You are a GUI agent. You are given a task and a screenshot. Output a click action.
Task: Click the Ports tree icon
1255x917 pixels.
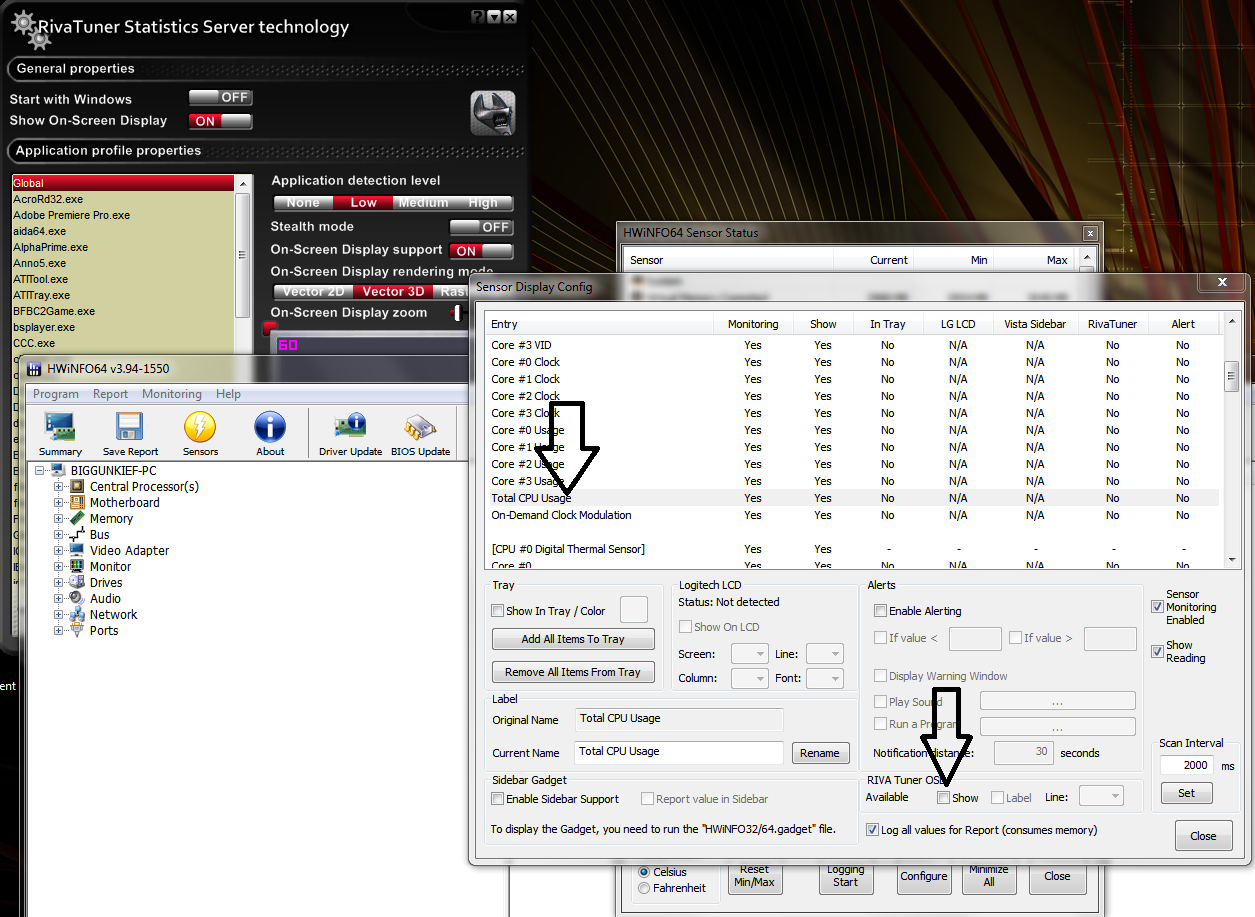(x=77, y=631)
